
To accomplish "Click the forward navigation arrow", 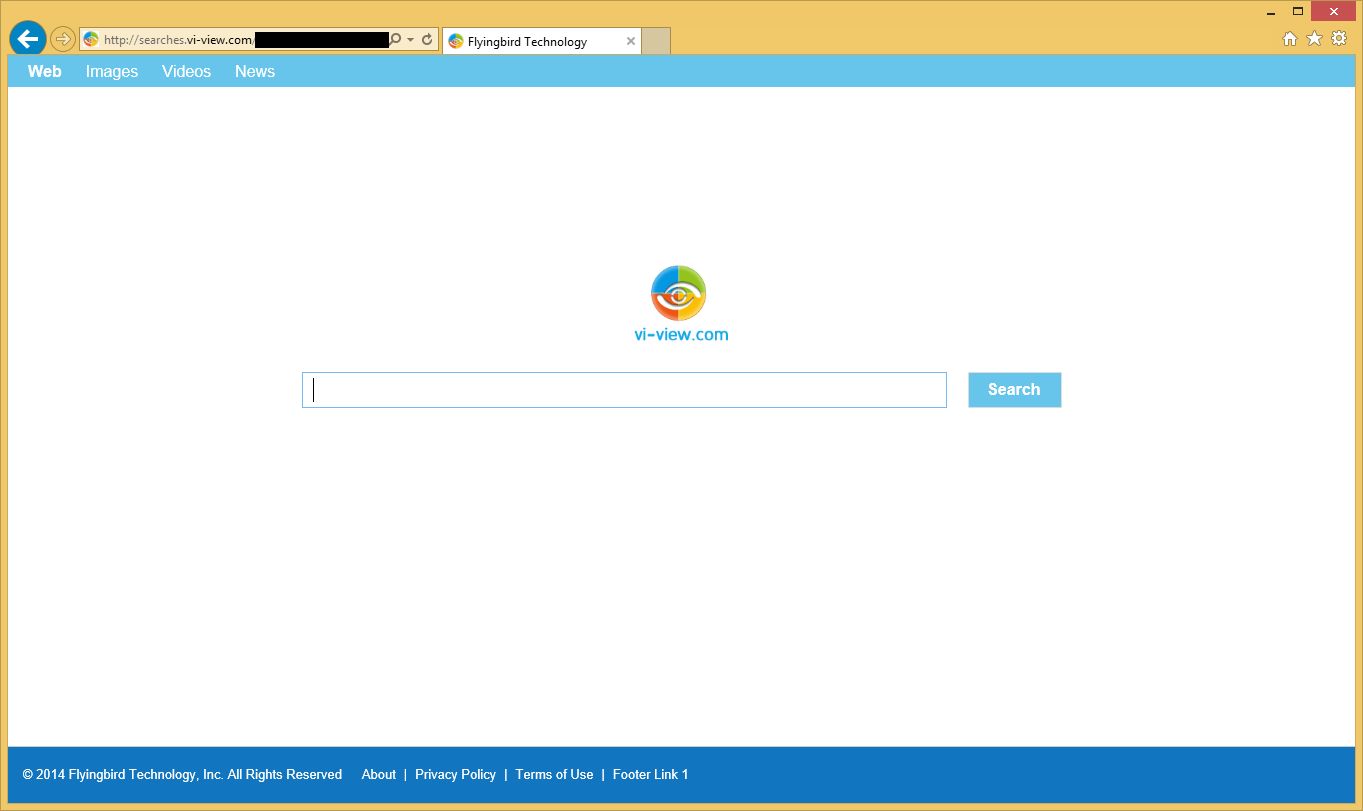I will 61,39.
